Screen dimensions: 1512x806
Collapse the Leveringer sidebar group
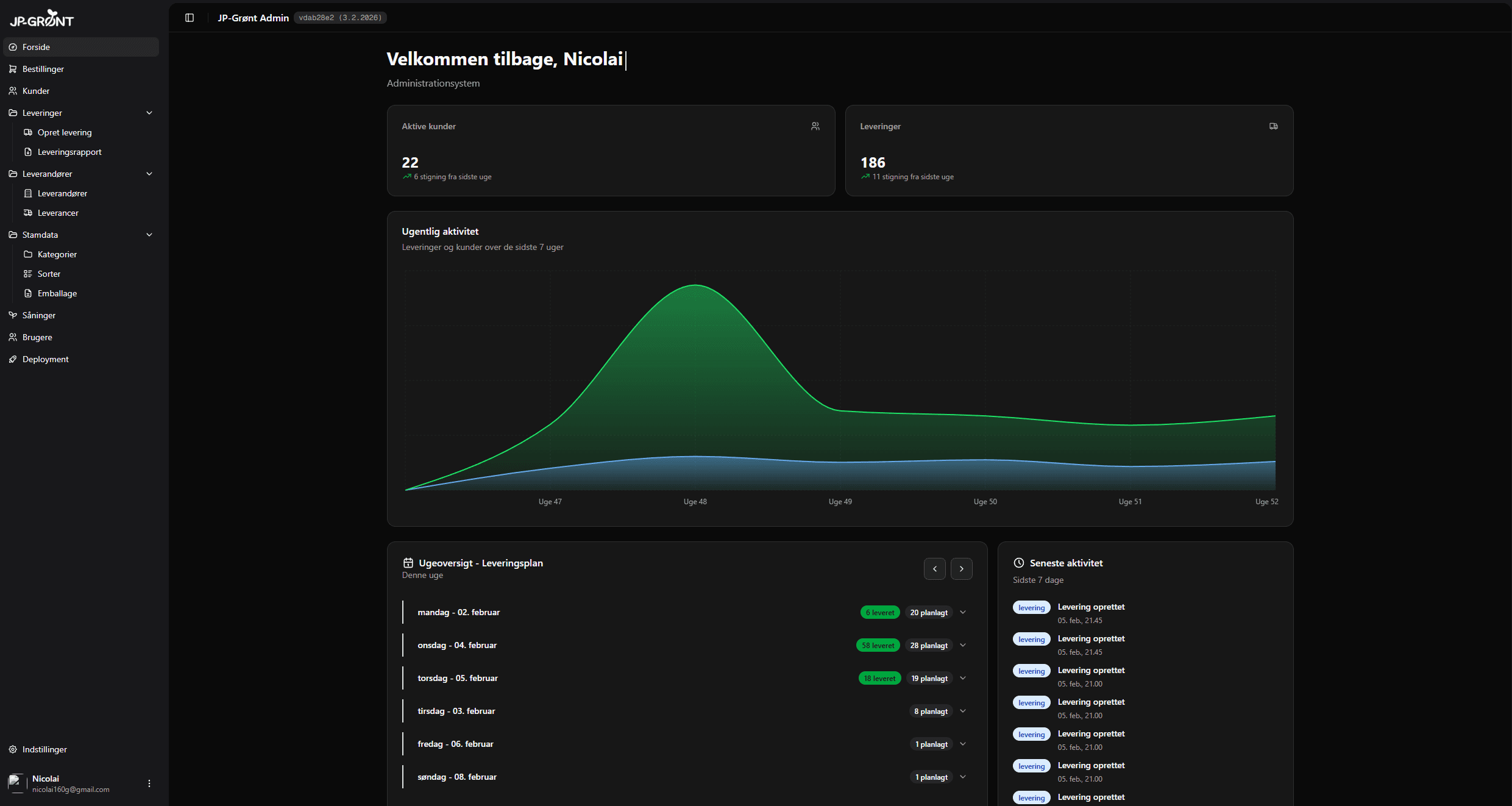point(149,113)
